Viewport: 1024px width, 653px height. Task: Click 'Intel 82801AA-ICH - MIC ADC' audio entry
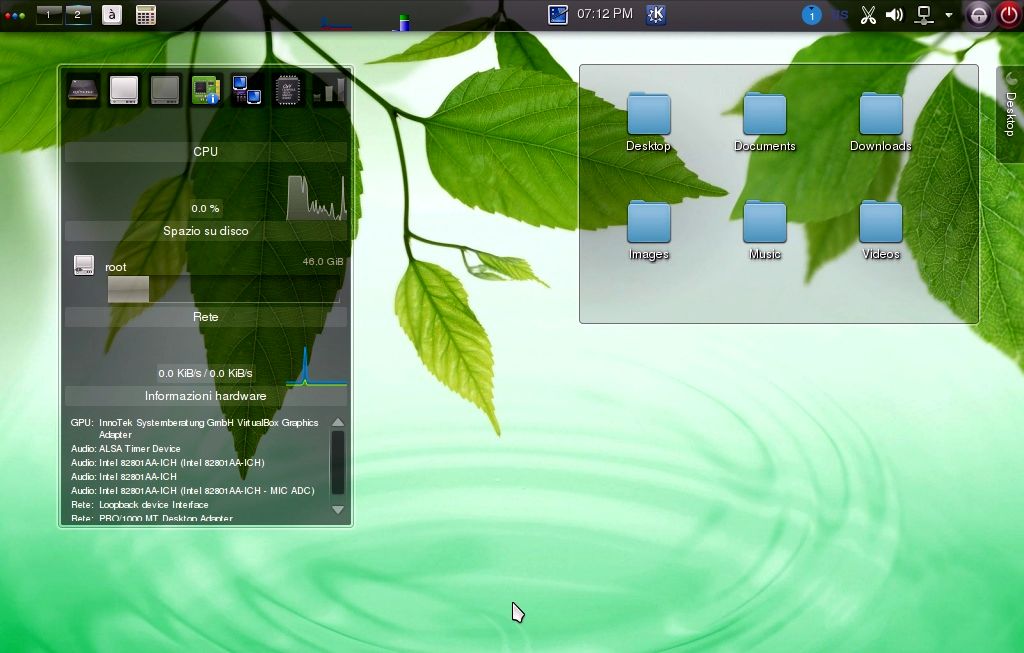click(x=206, y=490)
